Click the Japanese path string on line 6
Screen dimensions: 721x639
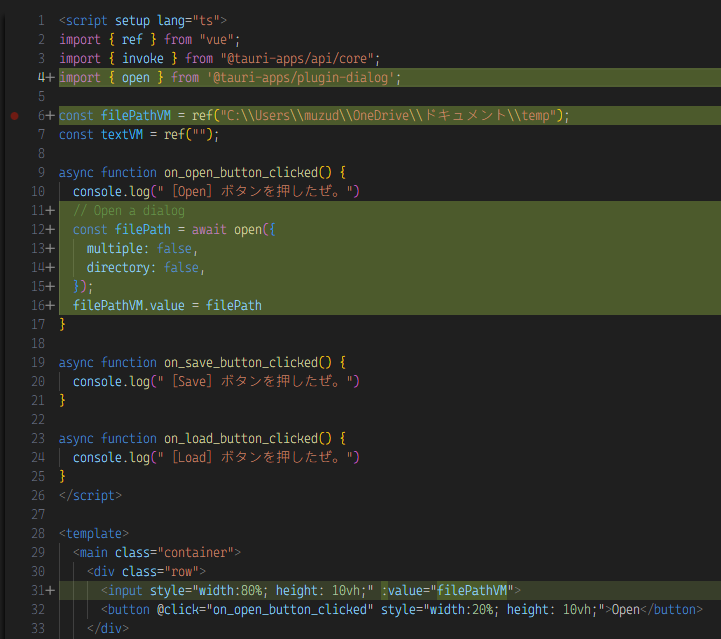pos(388,116)
